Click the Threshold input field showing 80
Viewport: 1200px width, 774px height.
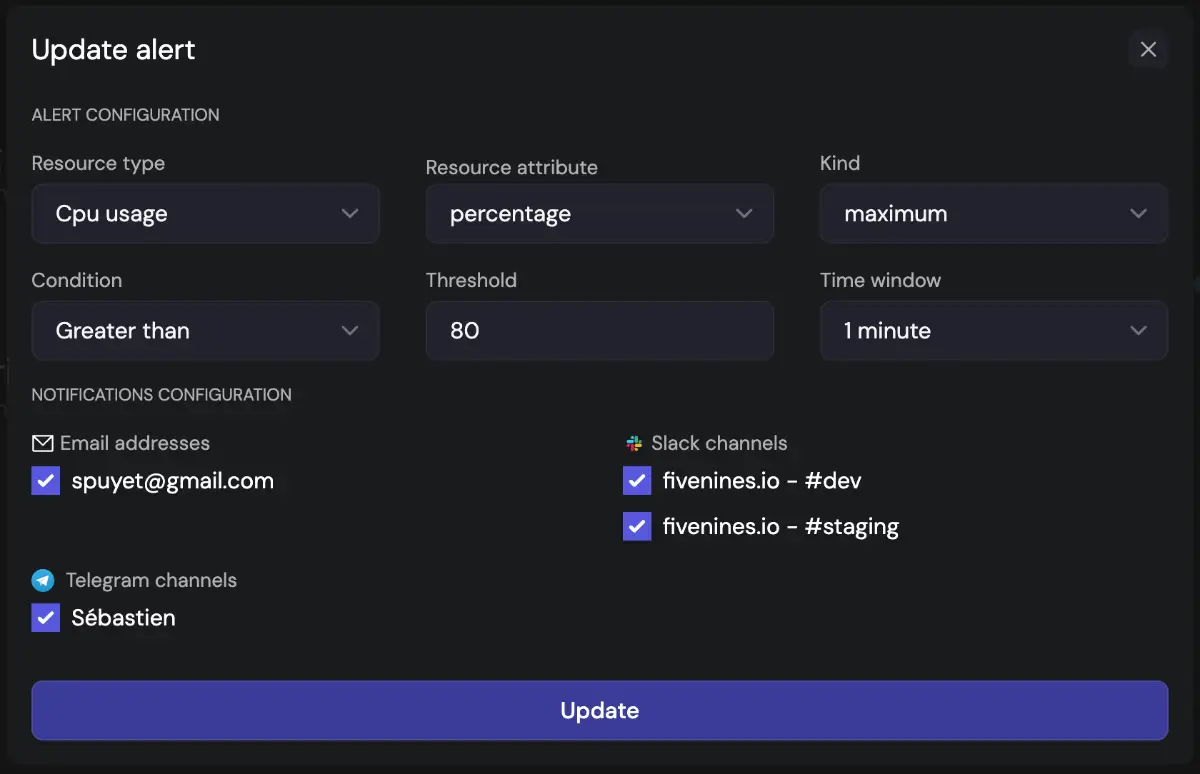(600, 331)
